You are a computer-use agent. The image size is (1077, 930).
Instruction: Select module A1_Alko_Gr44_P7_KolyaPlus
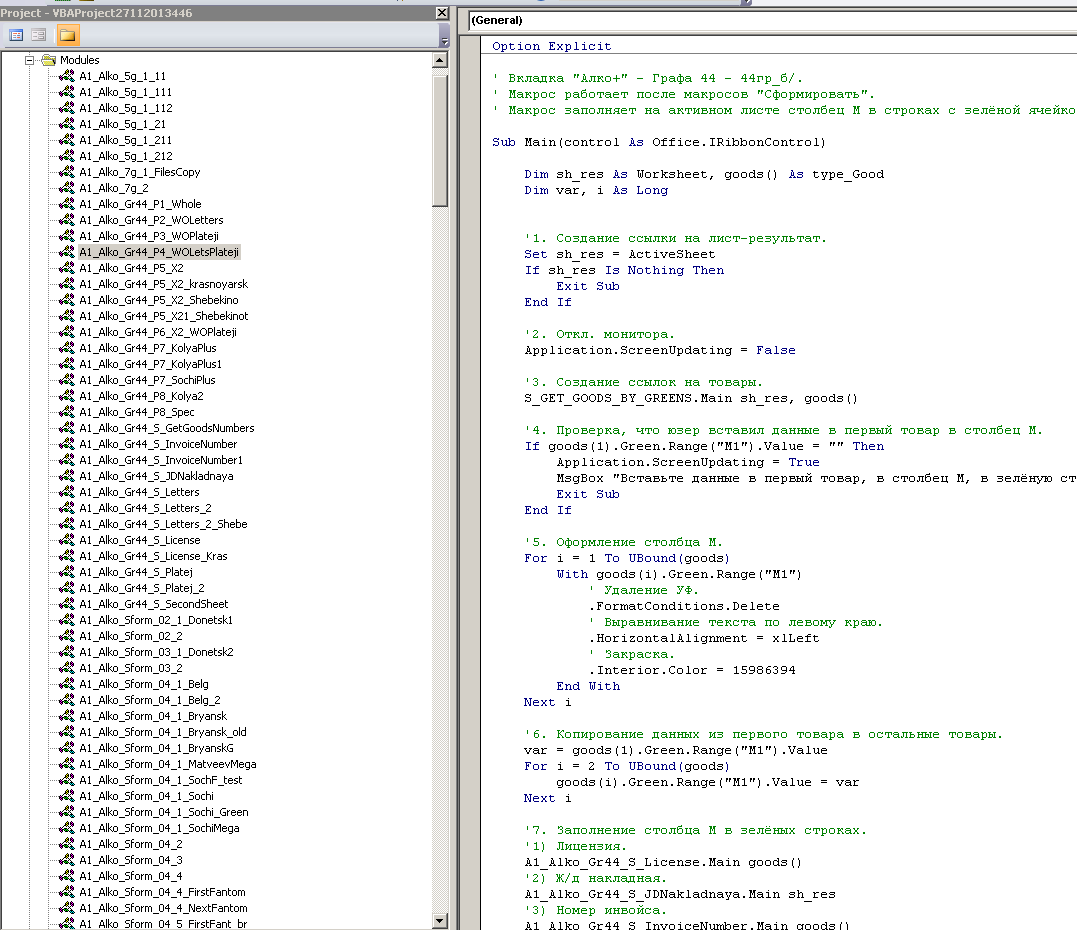(147, 348)
